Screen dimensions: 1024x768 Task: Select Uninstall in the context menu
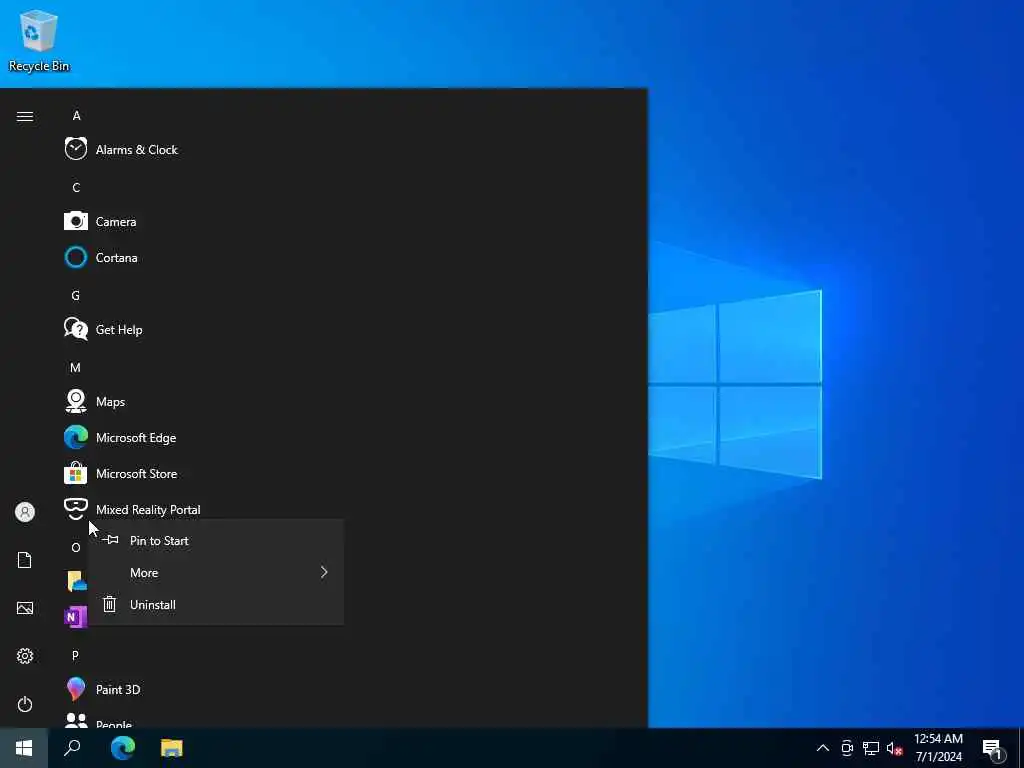(x=216, y=605)
